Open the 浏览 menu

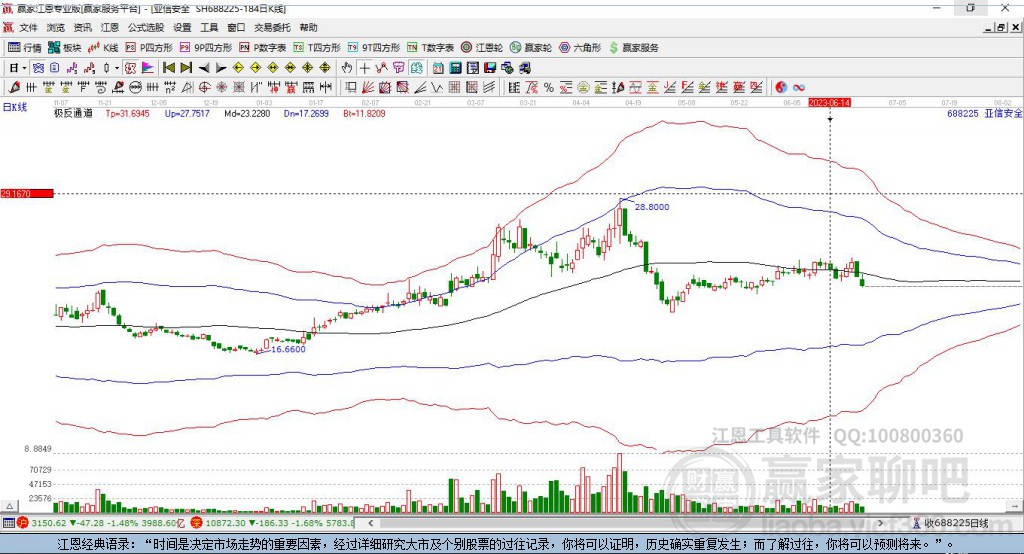point(56,27)
